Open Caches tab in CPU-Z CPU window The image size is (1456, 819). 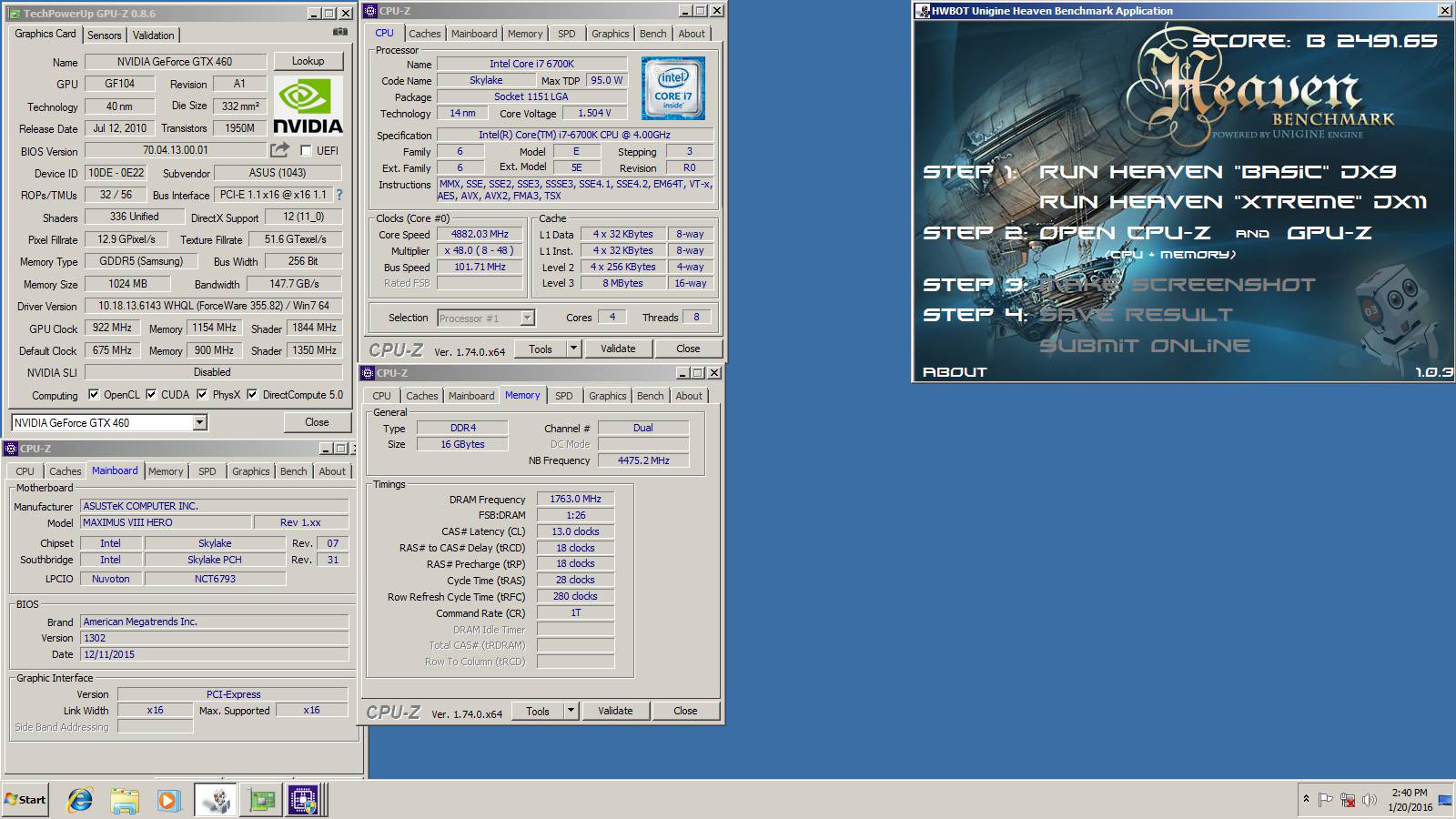(x=425, y=34)
